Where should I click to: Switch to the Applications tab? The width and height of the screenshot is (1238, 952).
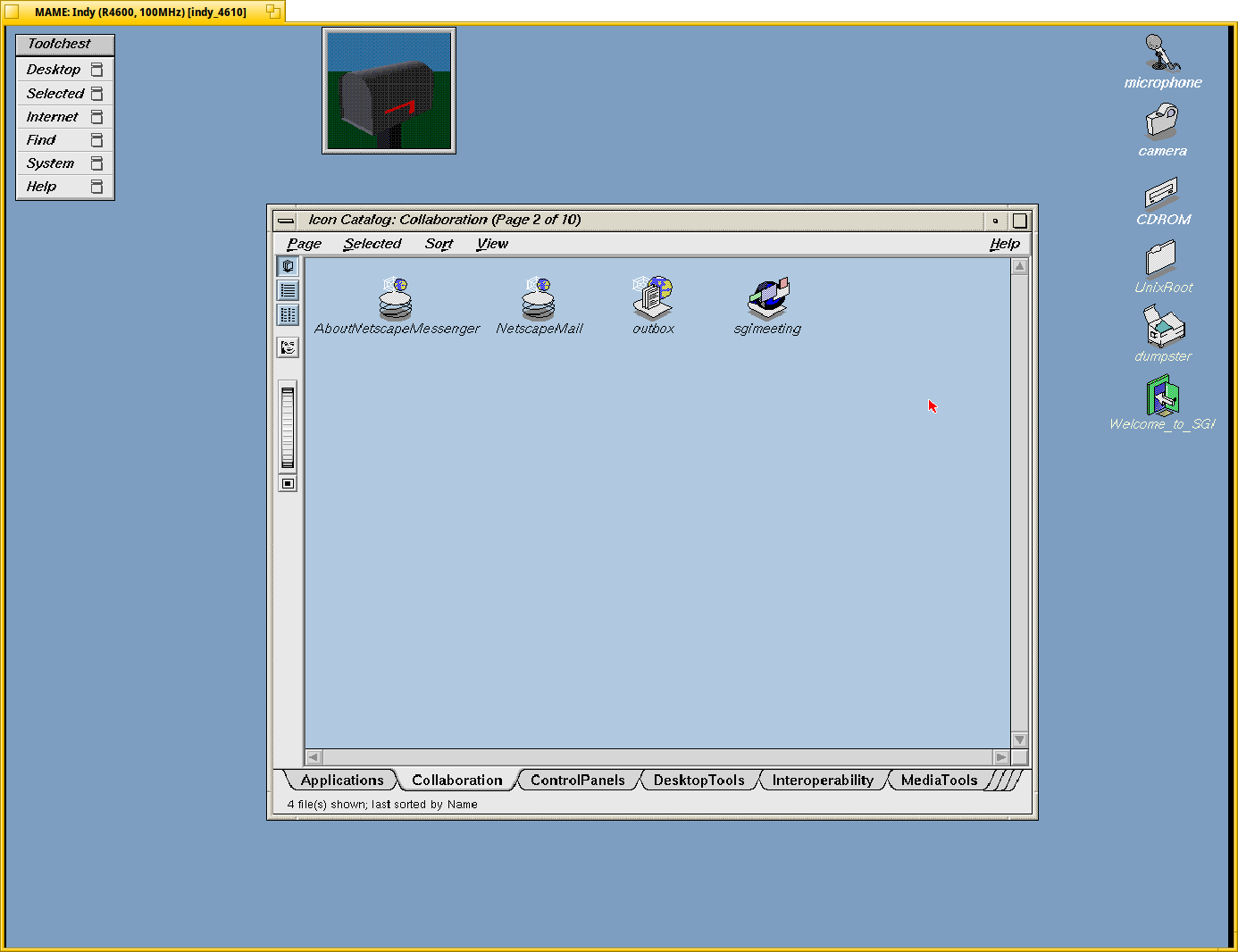coord(342,780)
